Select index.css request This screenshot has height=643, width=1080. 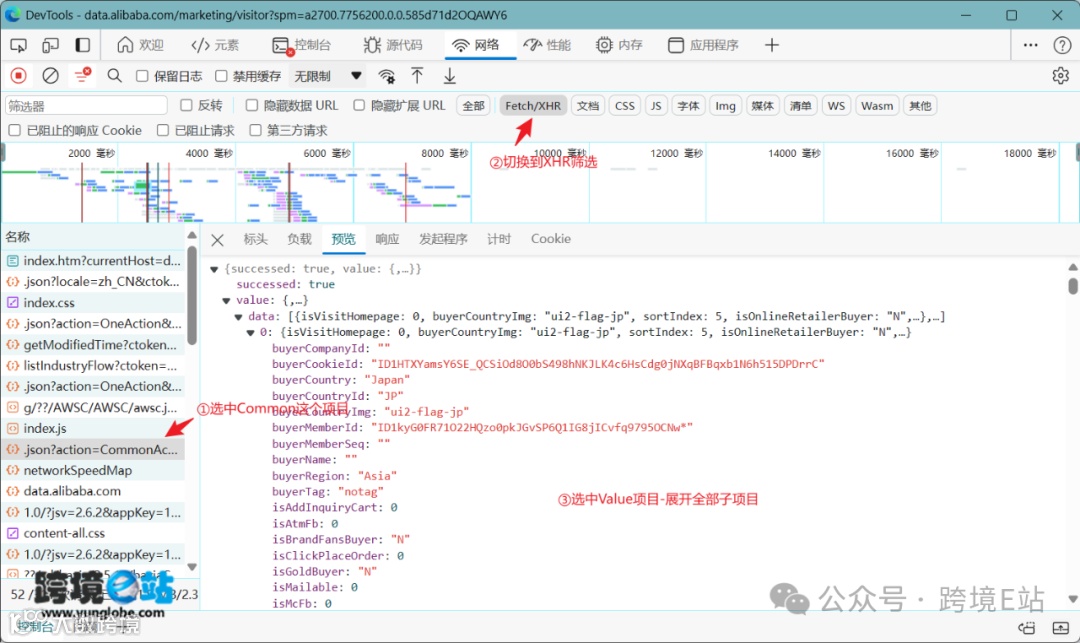[94, 302]
